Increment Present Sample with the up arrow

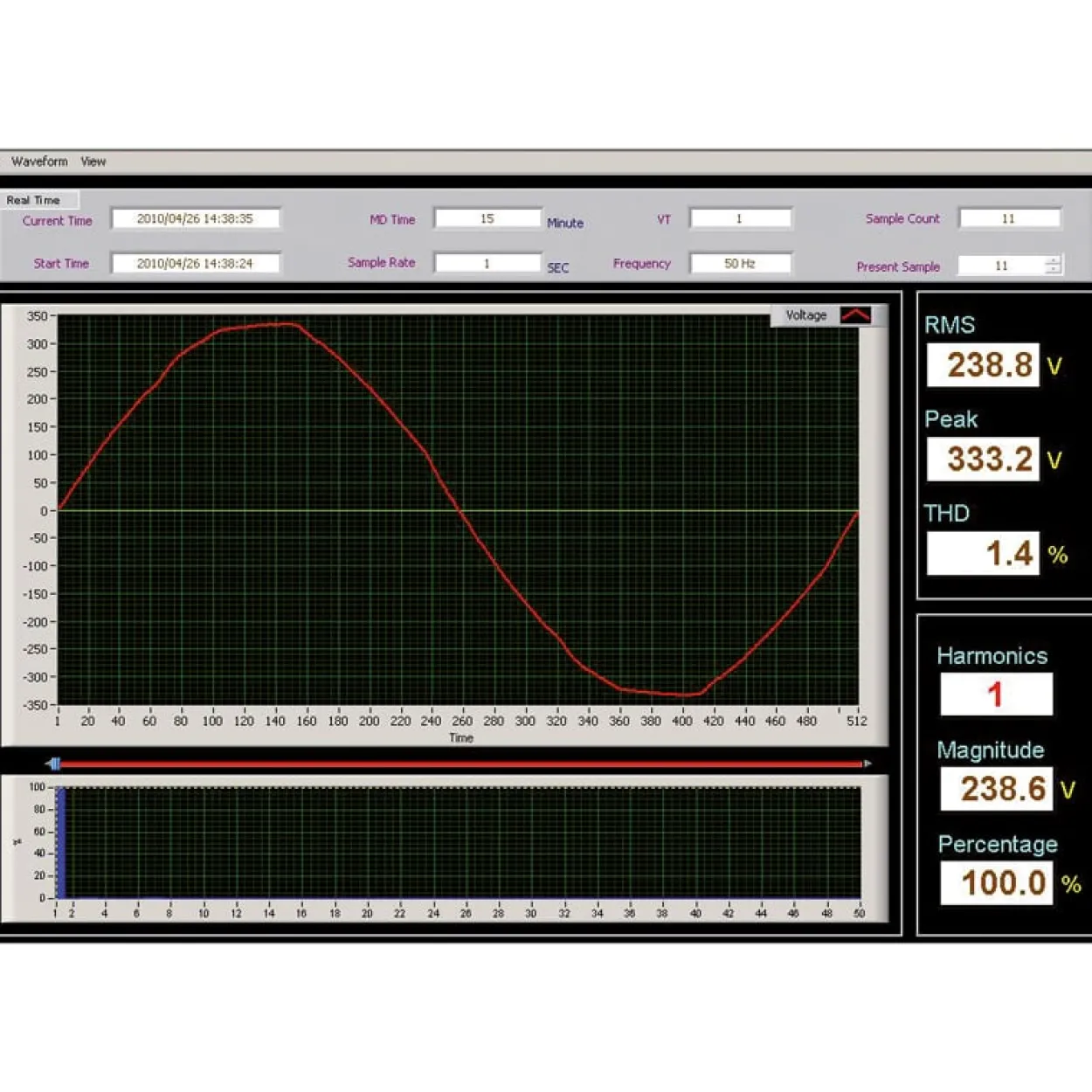pos(1054,260)
